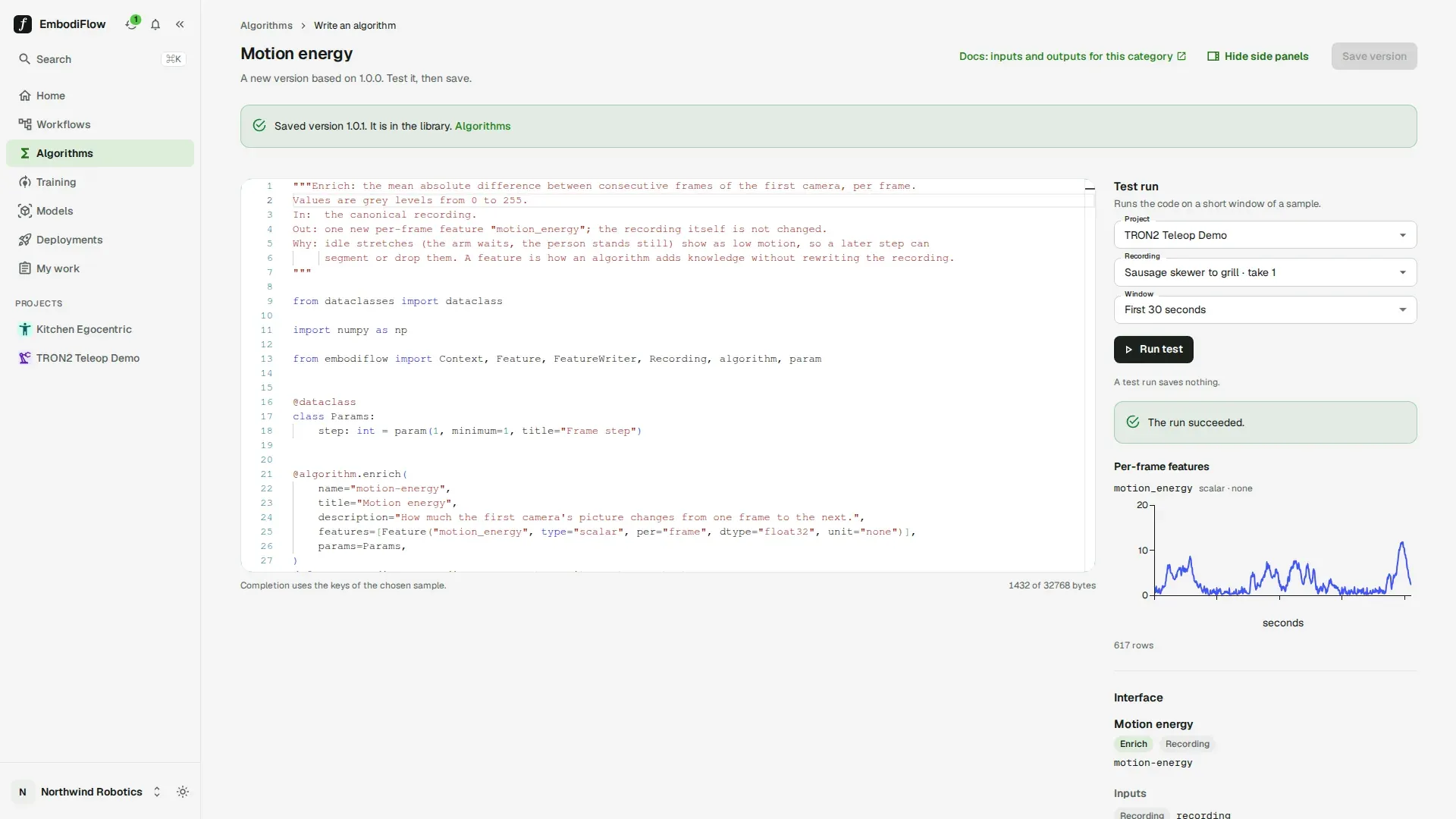Open the Window dropdown set to First 30 seconds

pyautogui.click(x=1265, y=309)
